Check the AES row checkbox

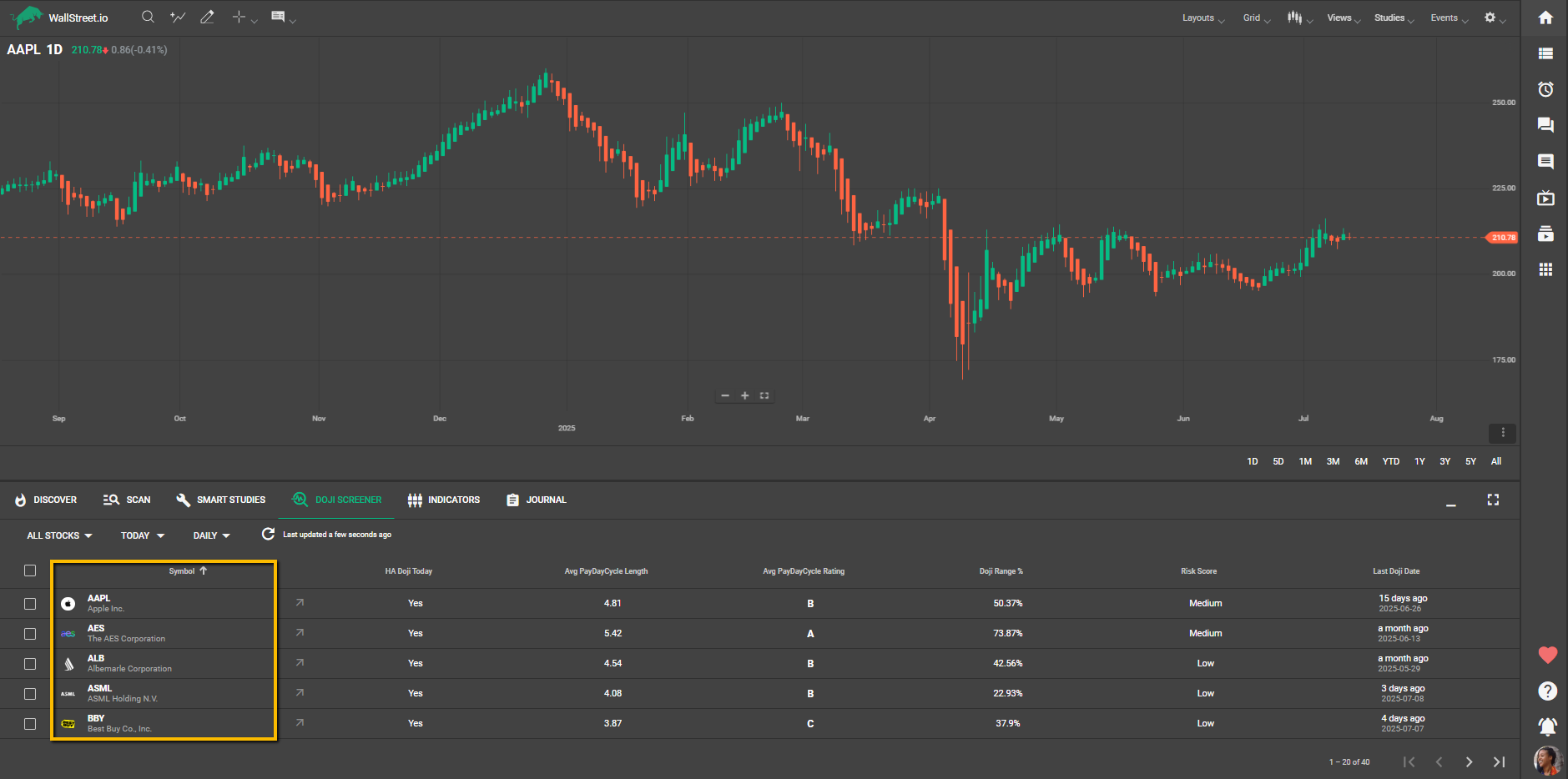[30, 633]
